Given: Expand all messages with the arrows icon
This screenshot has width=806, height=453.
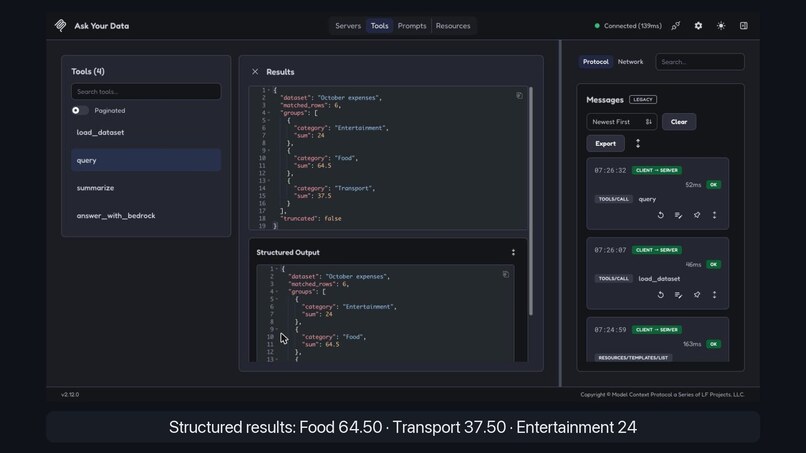Looking at the screenshot, I should [x=638, y=143].
